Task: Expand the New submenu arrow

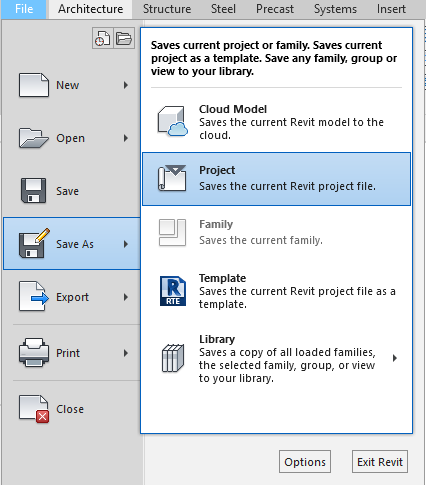Action: (x=126, y=85)
